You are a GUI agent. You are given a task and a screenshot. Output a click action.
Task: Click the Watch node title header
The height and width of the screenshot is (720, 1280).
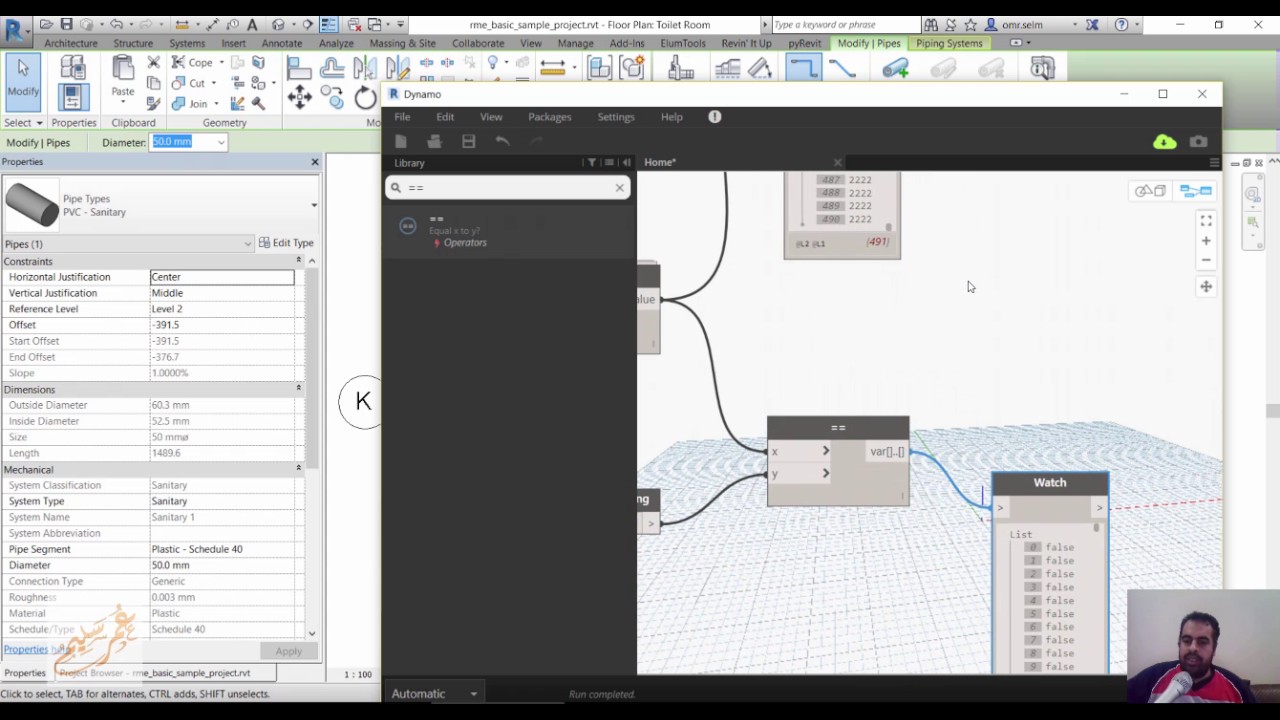click(x=1050, y=483)
